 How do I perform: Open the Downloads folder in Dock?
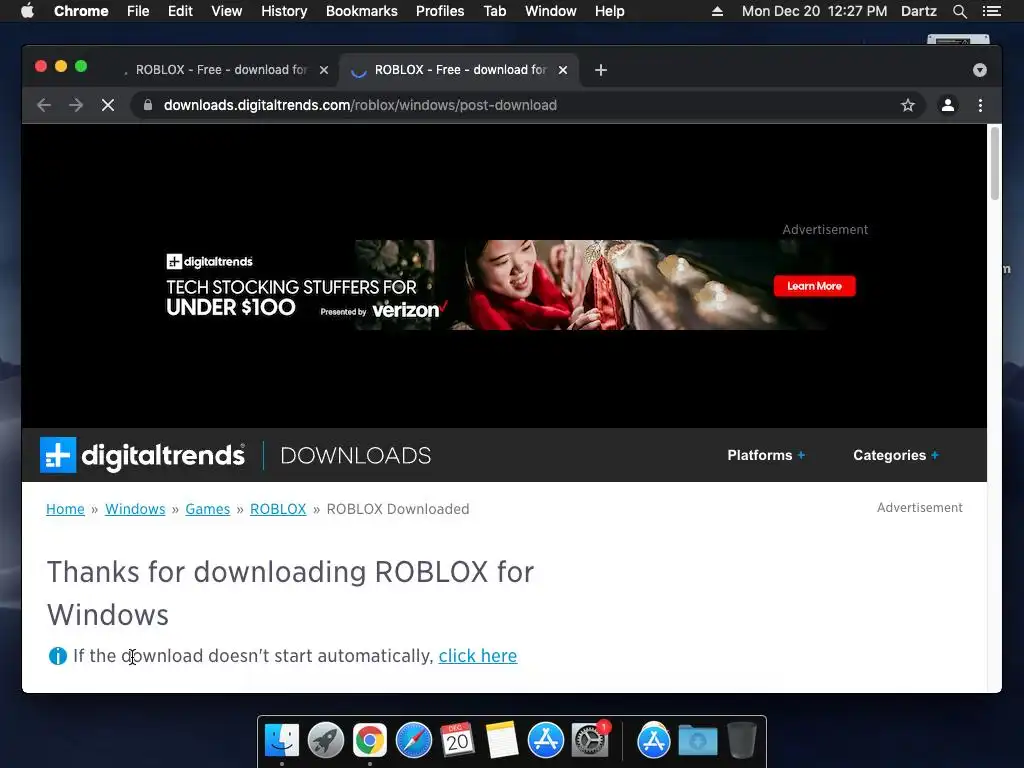point(697,740)
